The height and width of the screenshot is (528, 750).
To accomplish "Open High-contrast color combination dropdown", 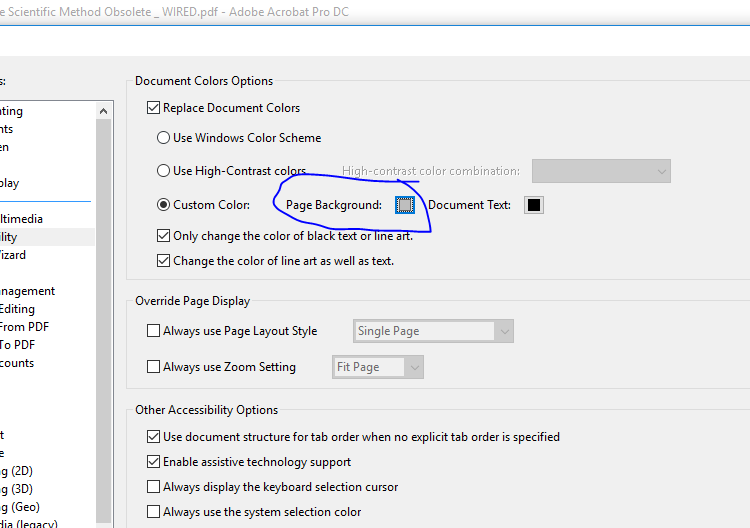I will click(x=600, y=171).
